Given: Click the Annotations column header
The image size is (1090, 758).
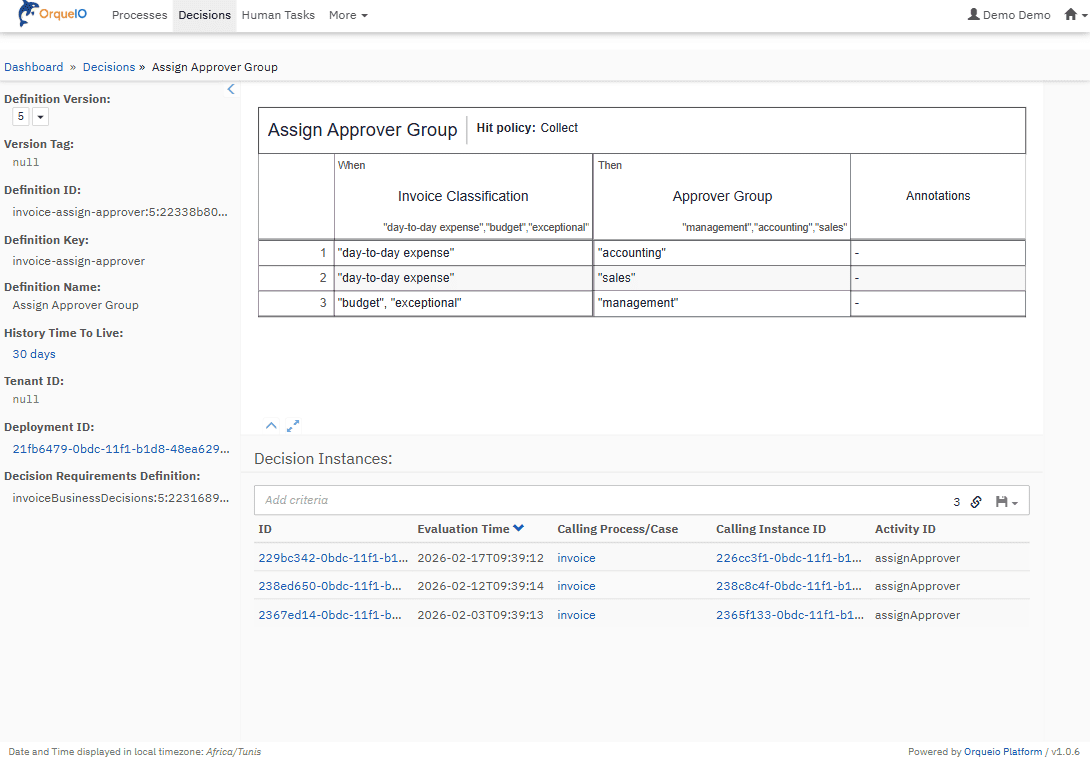Looking at the screenshot, I should (x=938, y=196).
